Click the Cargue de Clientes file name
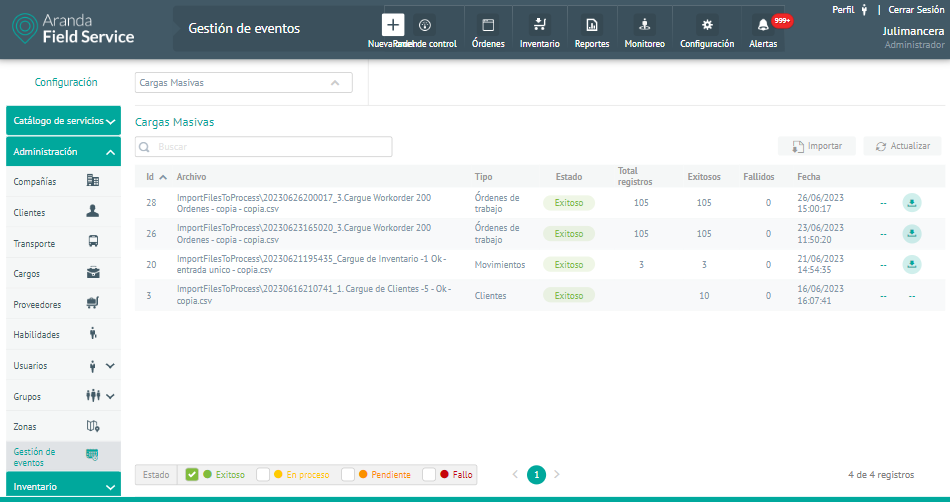The width and height of the screenshot is (950, 502). pos(314,295)
